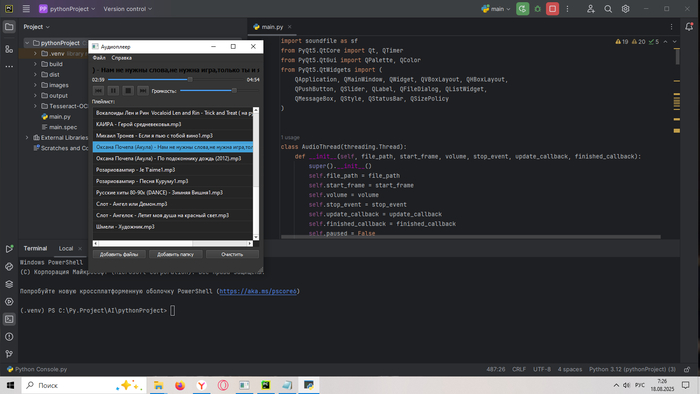Open the Version control dropdown

coord(128,9)
